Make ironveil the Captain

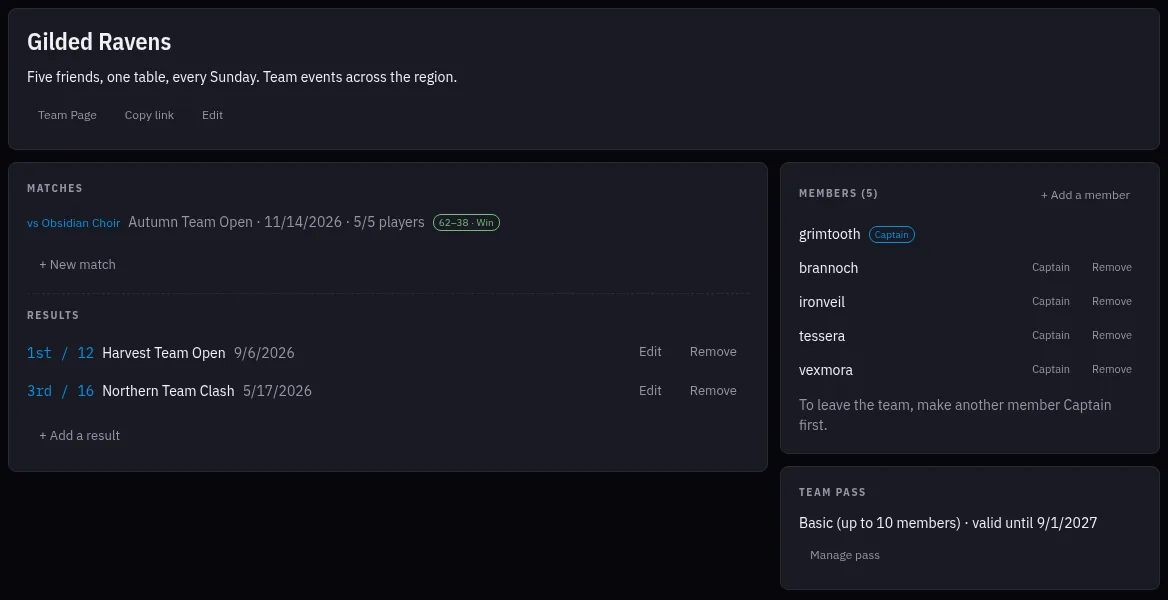click(1051, 302)
